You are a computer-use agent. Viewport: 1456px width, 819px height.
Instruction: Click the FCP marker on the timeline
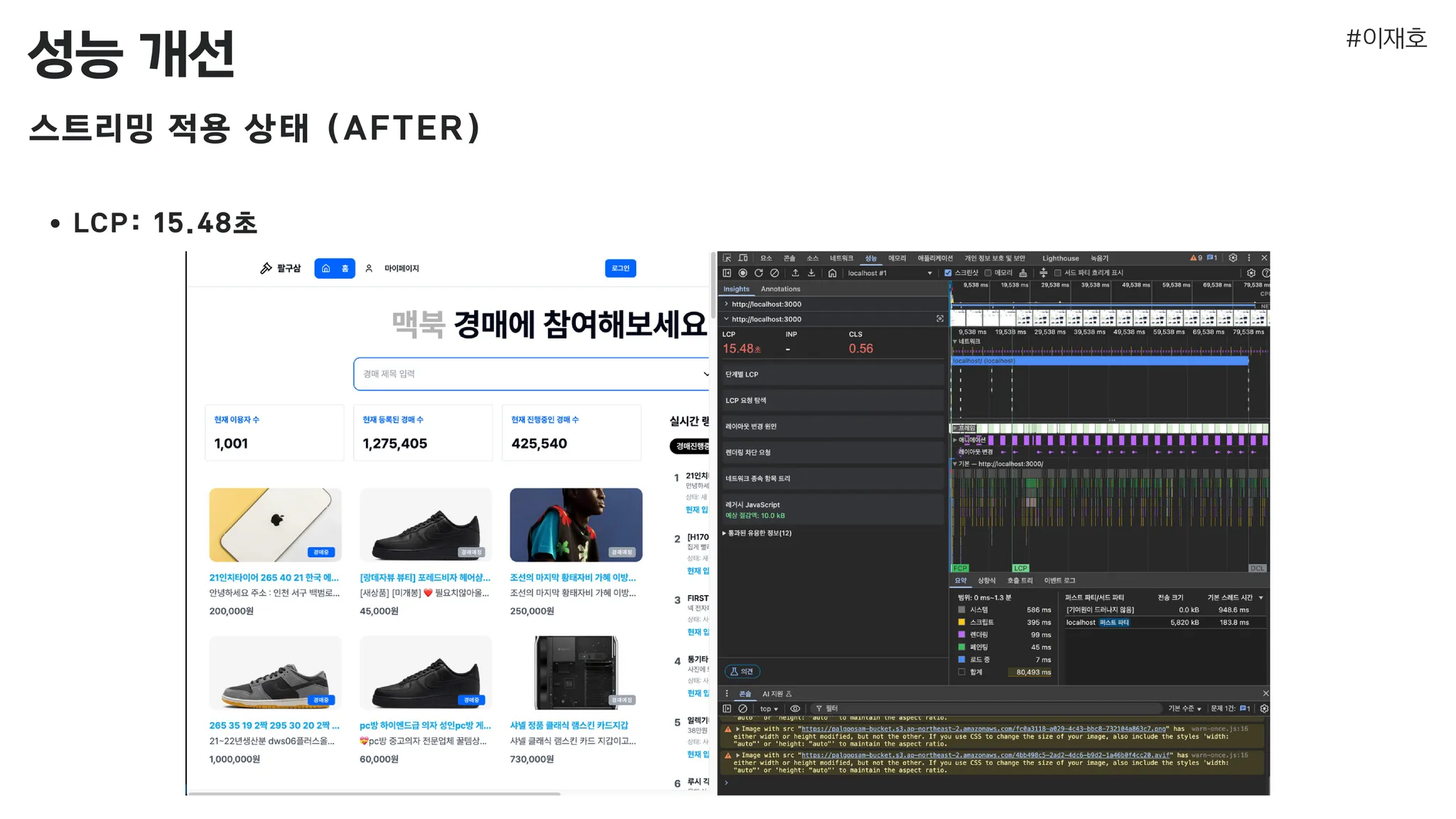coord(960,568)
